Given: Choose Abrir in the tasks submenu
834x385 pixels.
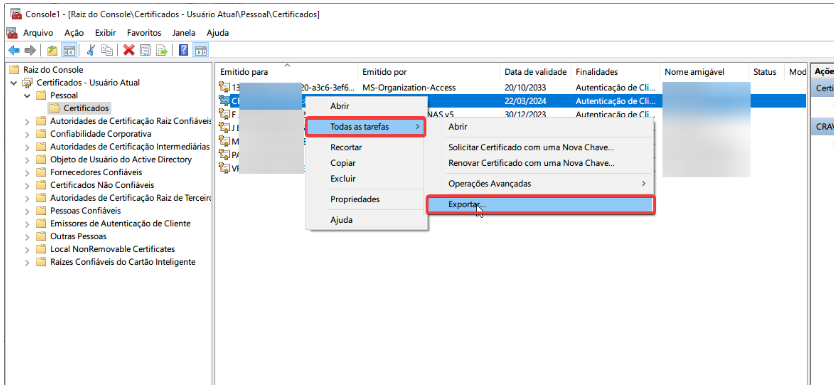Looking at the screenshot, I should click(x=540, y=127).
